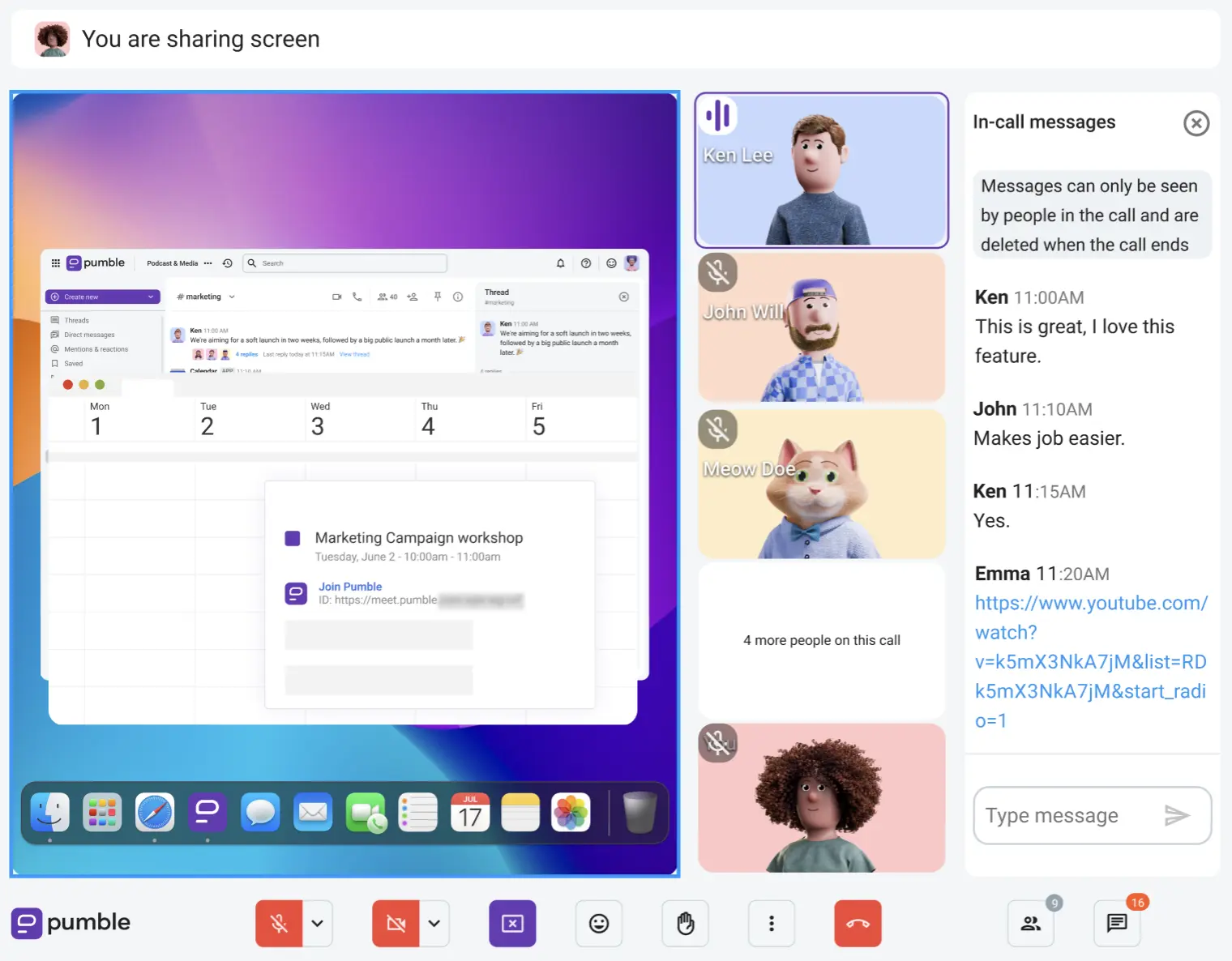Screen dimensions: 1232x961
Task: Click the avatar beside You are sharing screen
Action: 52,39
